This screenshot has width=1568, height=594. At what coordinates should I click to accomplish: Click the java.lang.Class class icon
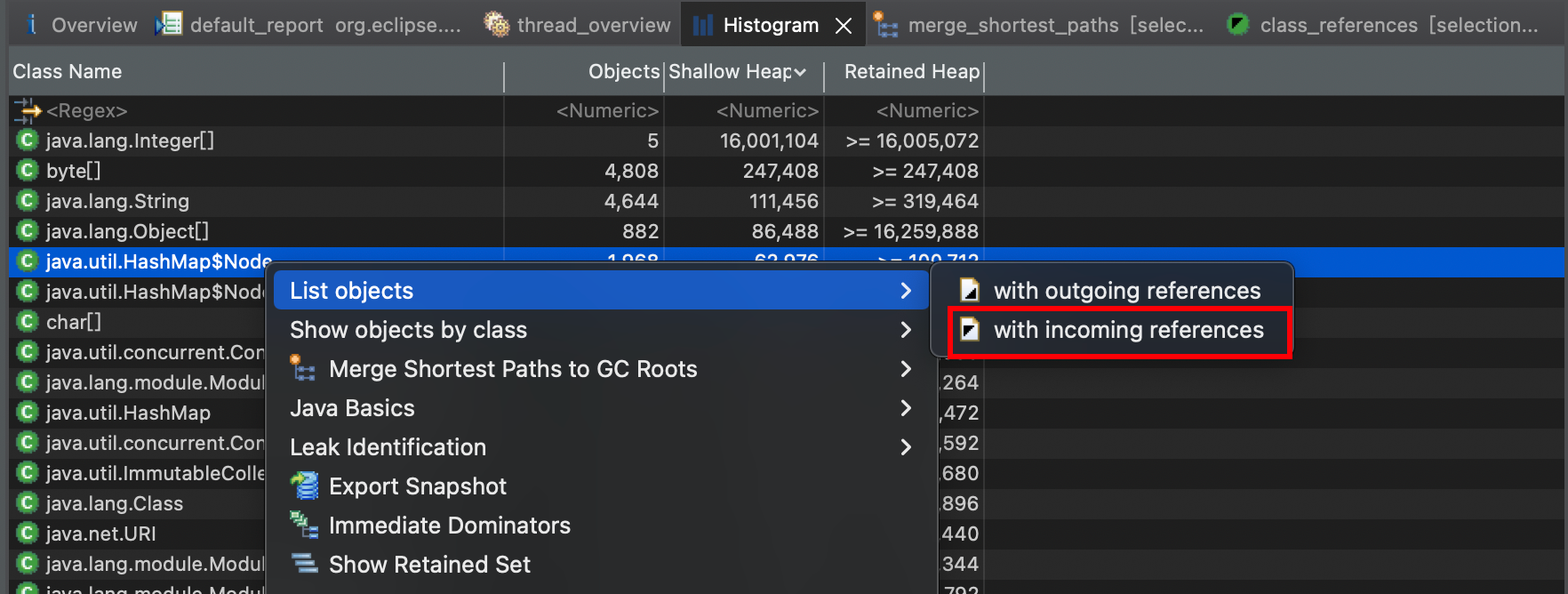tap(28, 503)
